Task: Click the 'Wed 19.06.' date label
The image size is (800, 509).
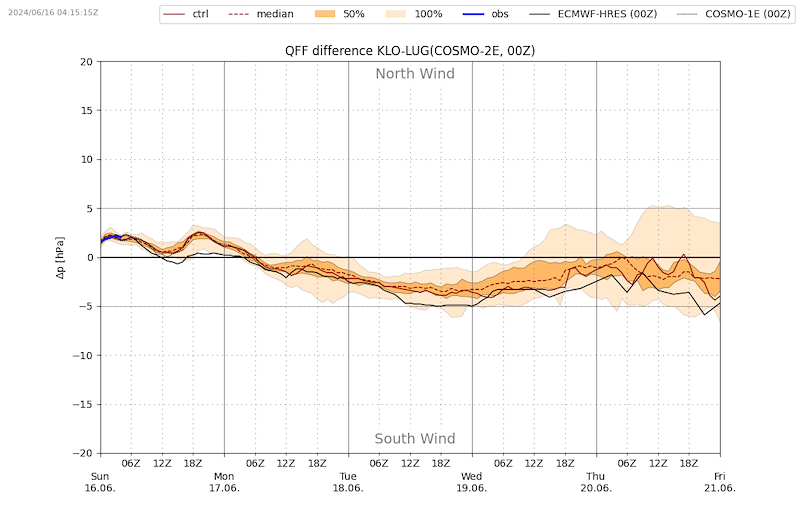Action: point(471,482)
